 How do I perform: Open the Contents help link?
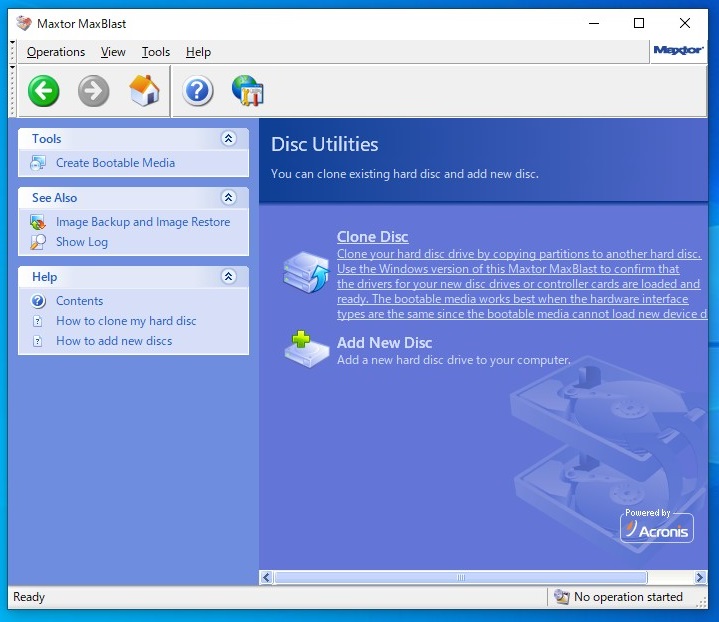point(79,301)
